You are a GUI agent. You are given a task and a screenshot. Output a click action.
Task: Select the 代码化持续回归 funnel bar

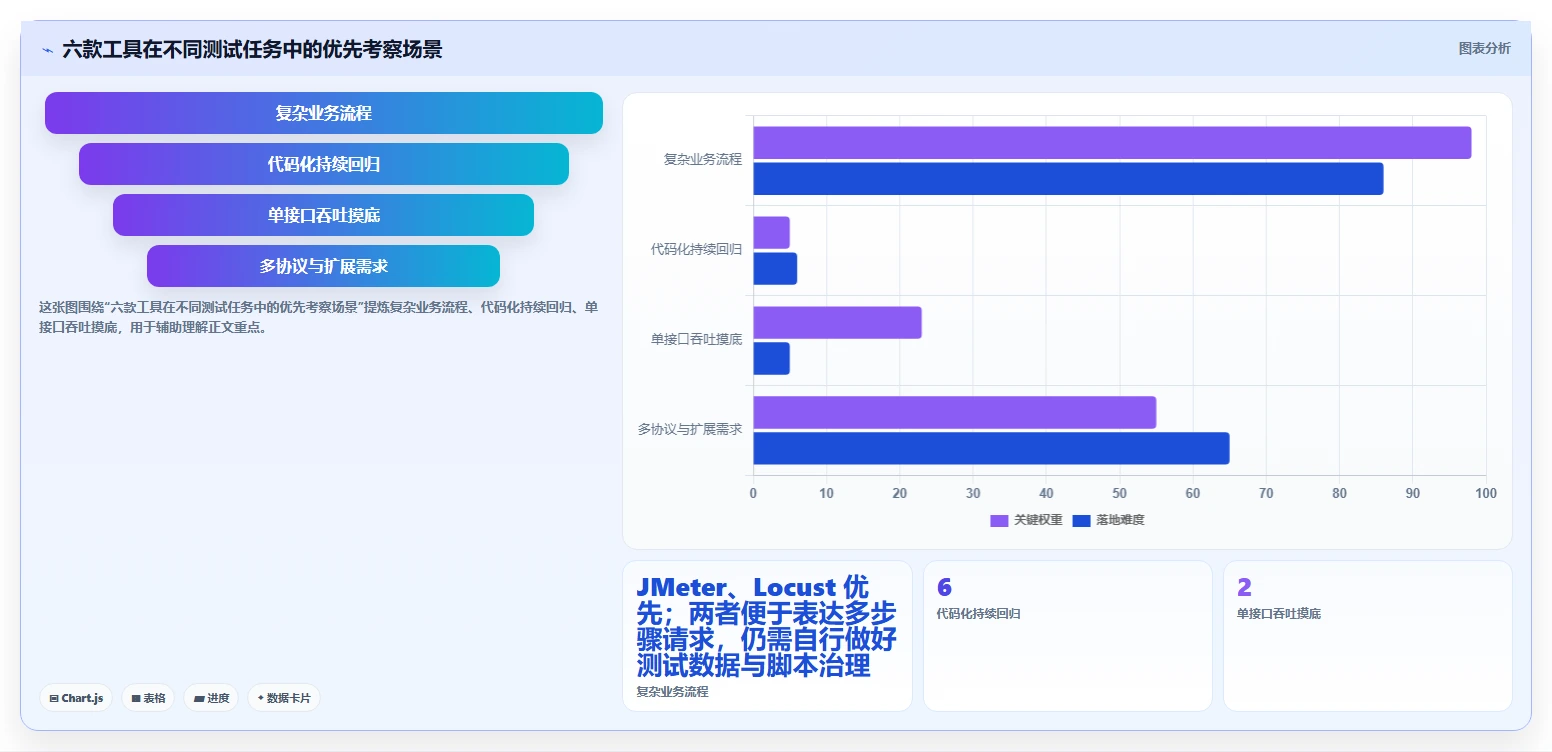[324, 164]
